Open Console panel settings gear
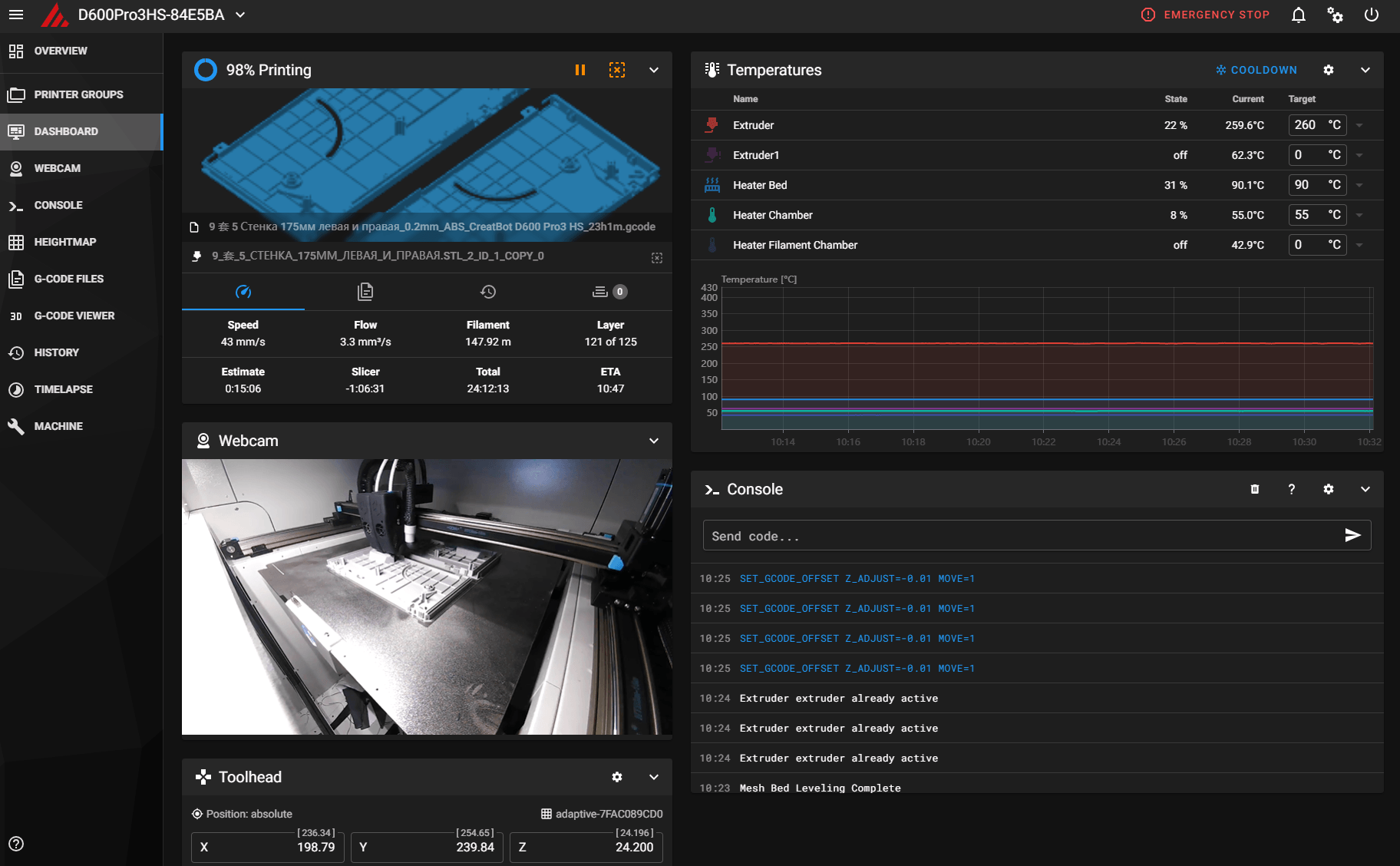Viewport: 1400px width, 866px height. 1329,489
